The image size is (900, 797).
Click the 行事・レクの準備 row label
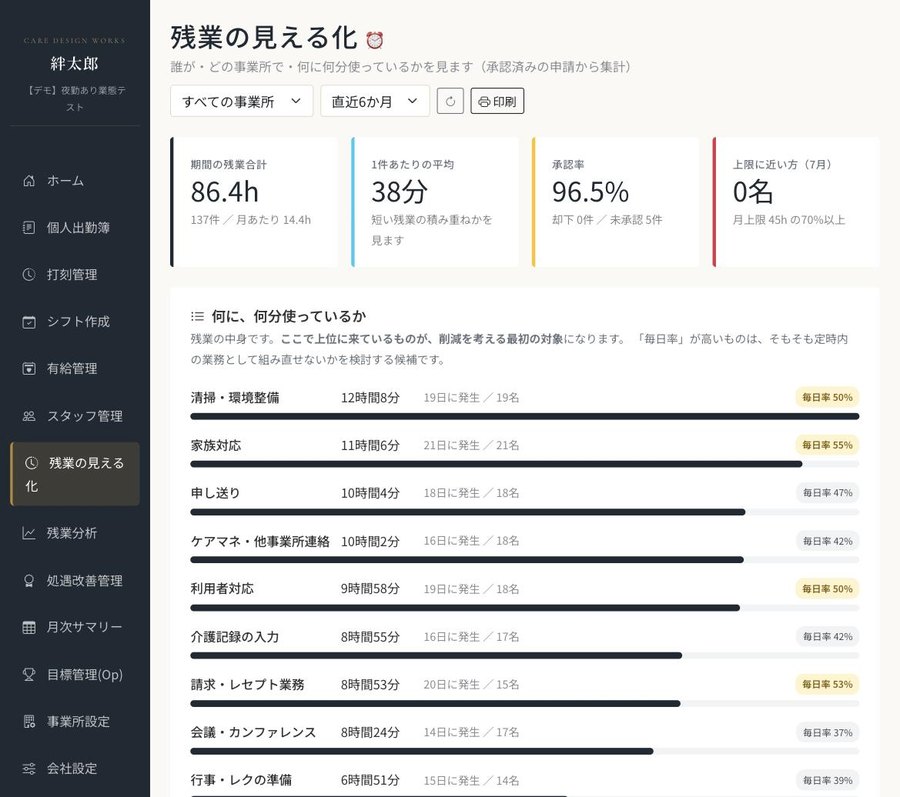241,780
